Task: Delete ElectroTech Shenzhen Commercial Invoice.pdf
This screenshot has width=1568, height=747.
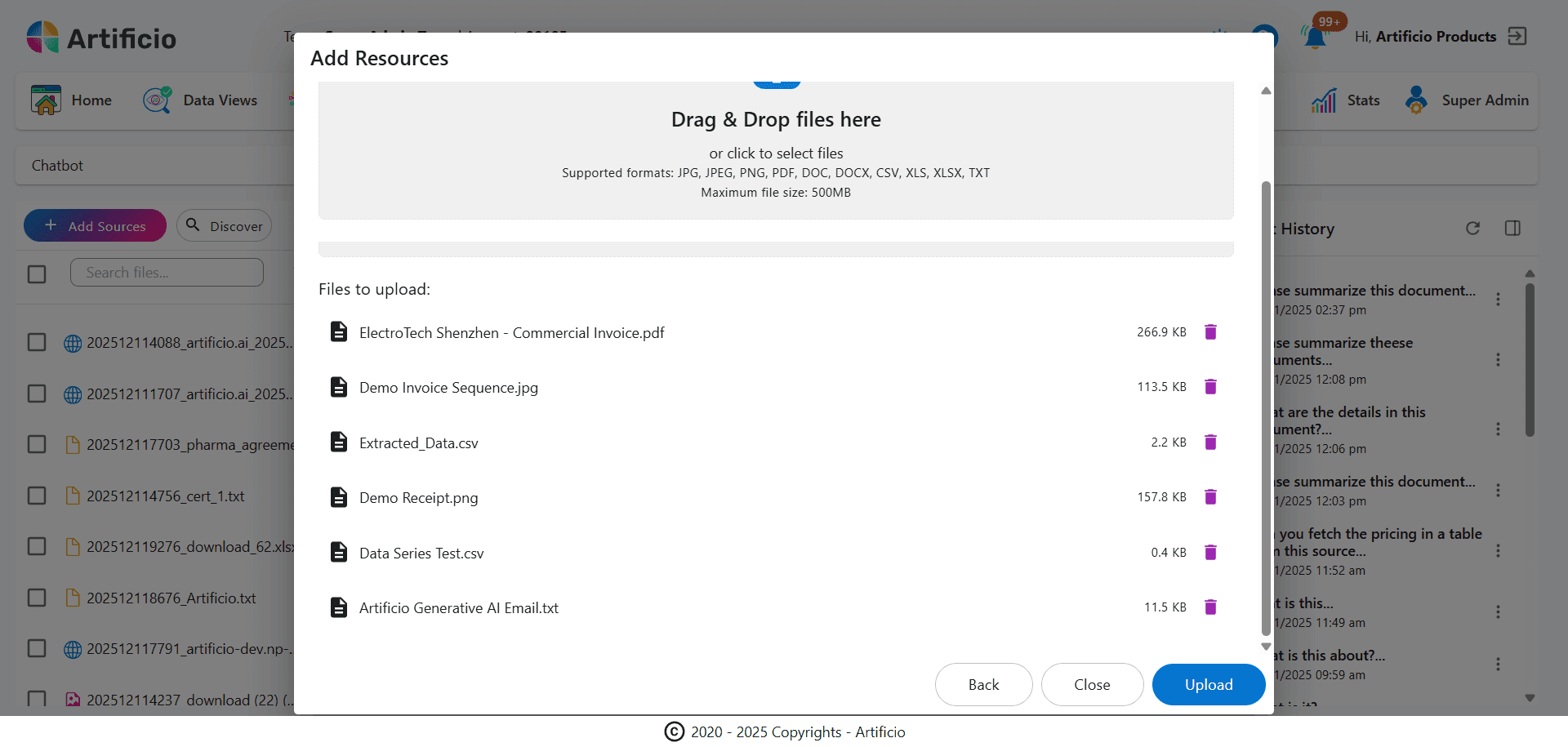Action: click(x=1210, y=332)
